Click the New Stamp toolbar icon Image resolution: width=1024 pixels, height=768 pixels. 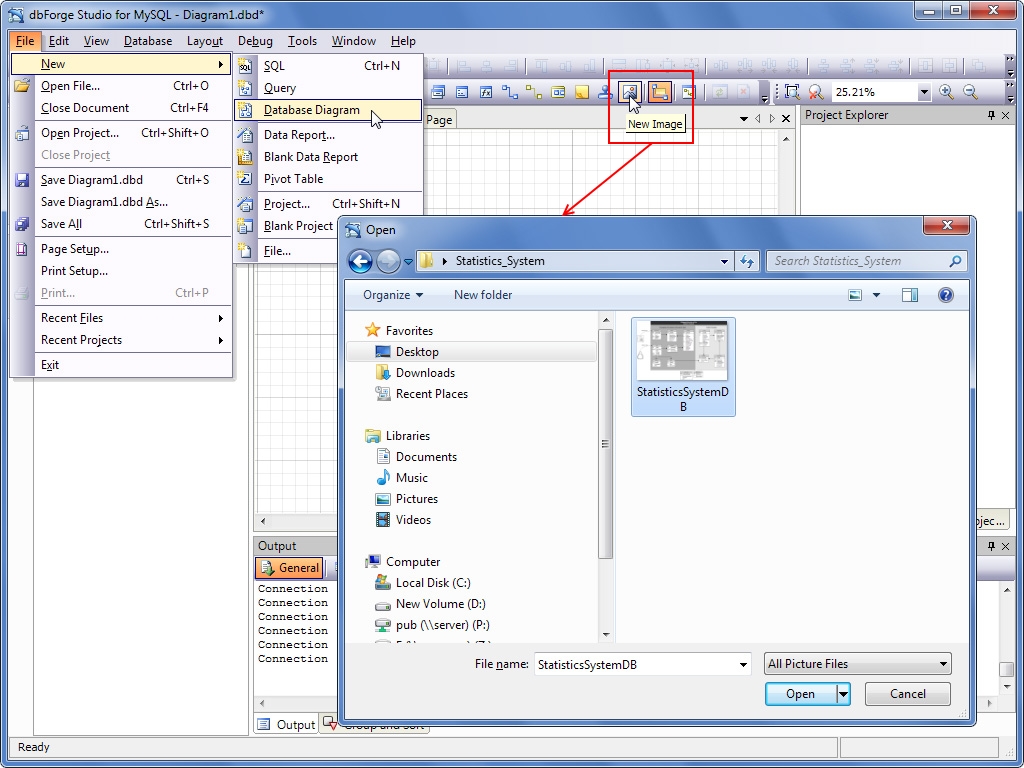[605, 92]
